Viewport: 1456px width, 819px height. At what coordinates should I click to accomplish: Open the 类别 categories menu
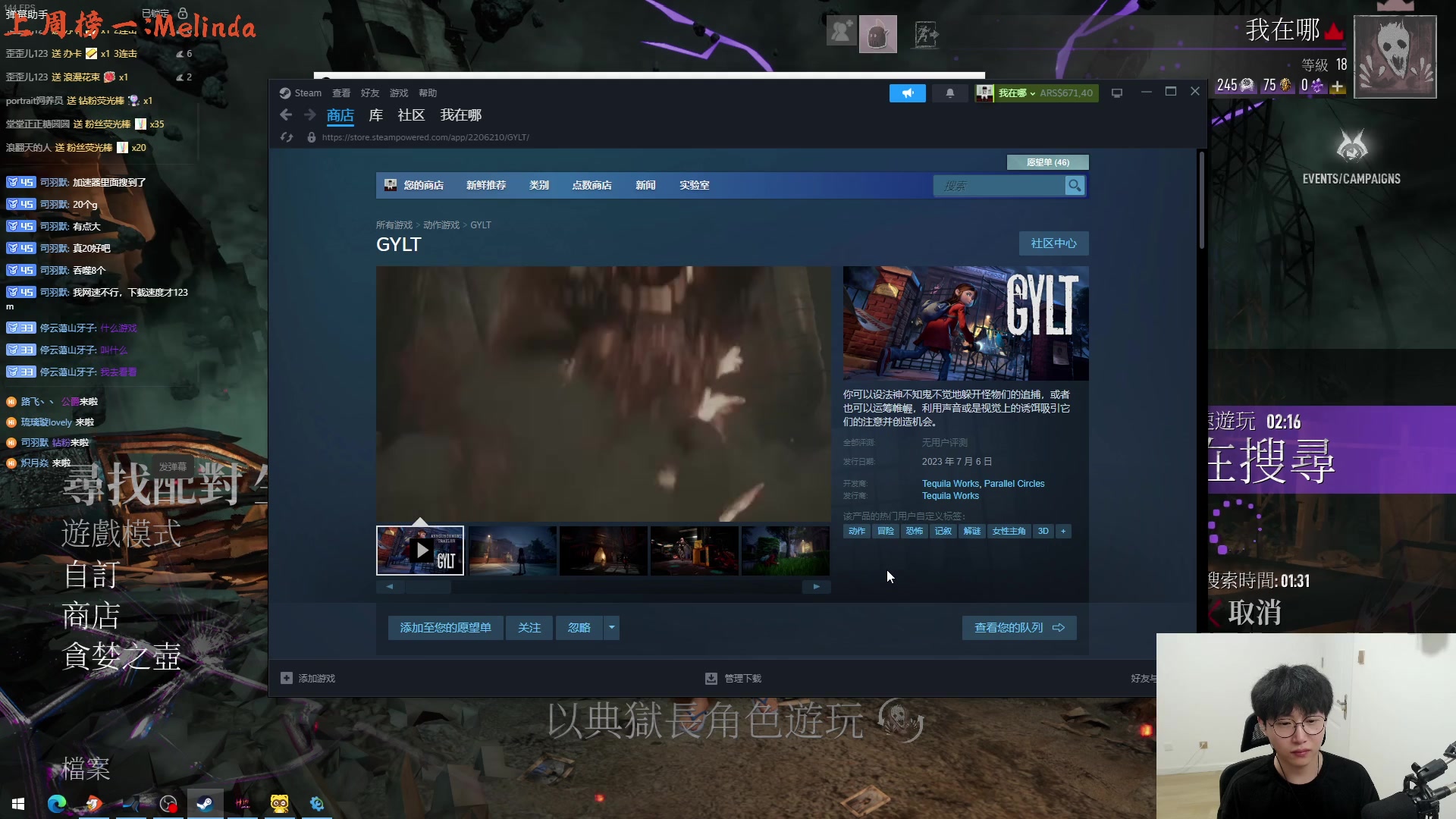[539, 185]
